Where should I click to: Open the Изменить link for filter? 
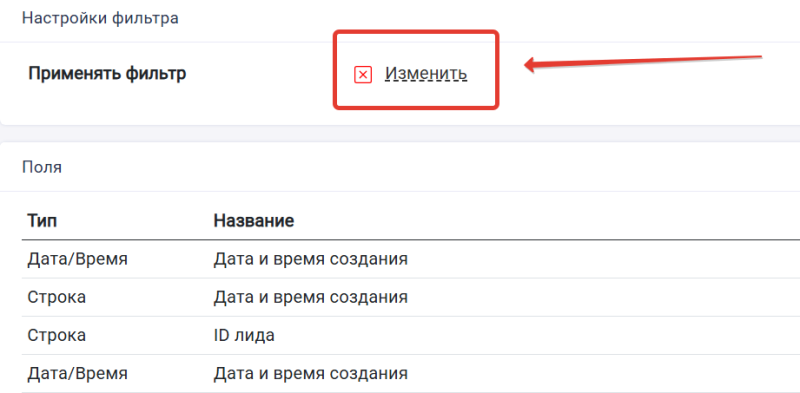click(x=426, y=74)
